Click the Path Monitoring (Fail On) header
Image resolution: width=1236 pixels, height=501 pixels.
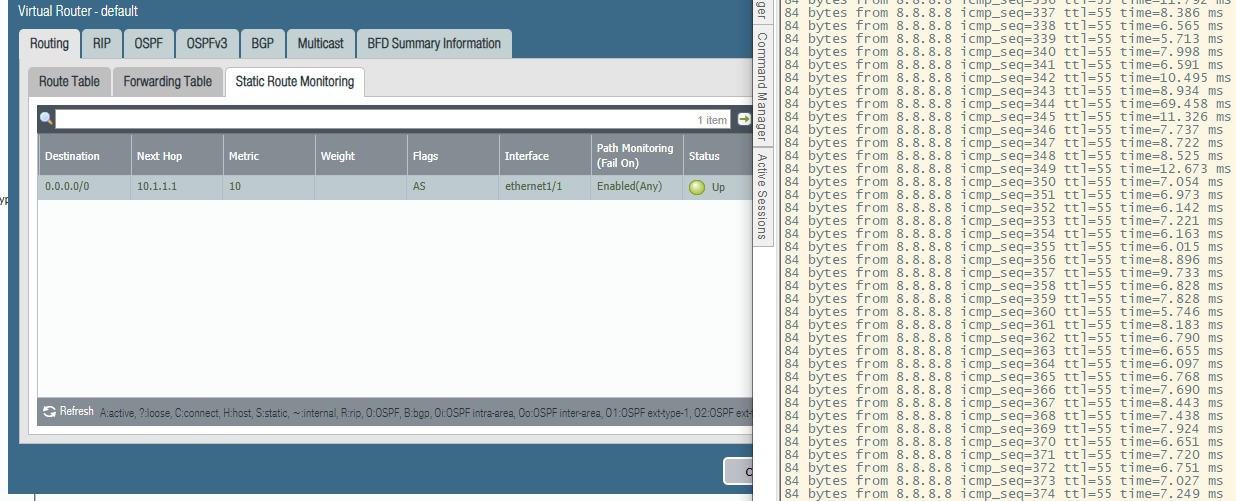[x=636, y=156]
